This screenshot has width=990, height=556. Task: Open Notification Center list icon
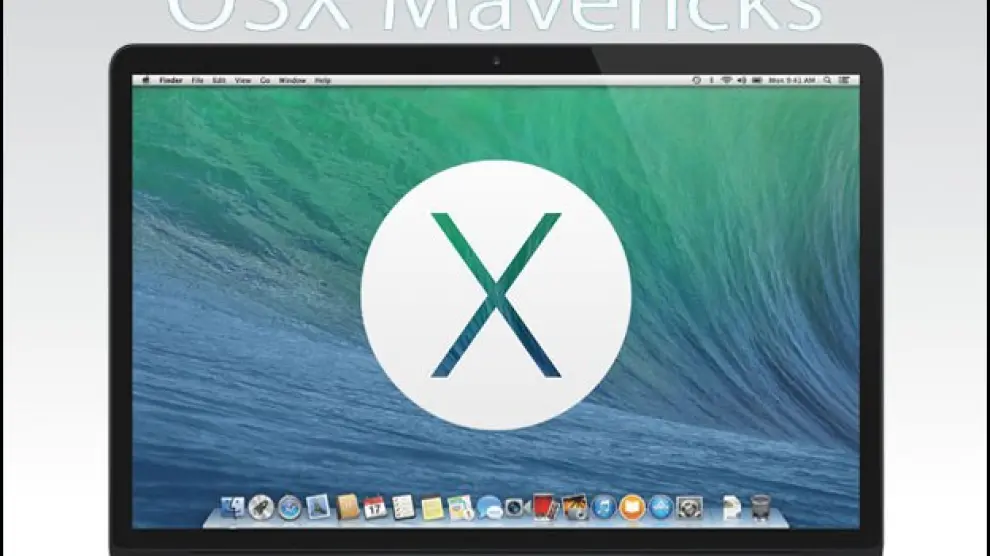pos(846,80)
